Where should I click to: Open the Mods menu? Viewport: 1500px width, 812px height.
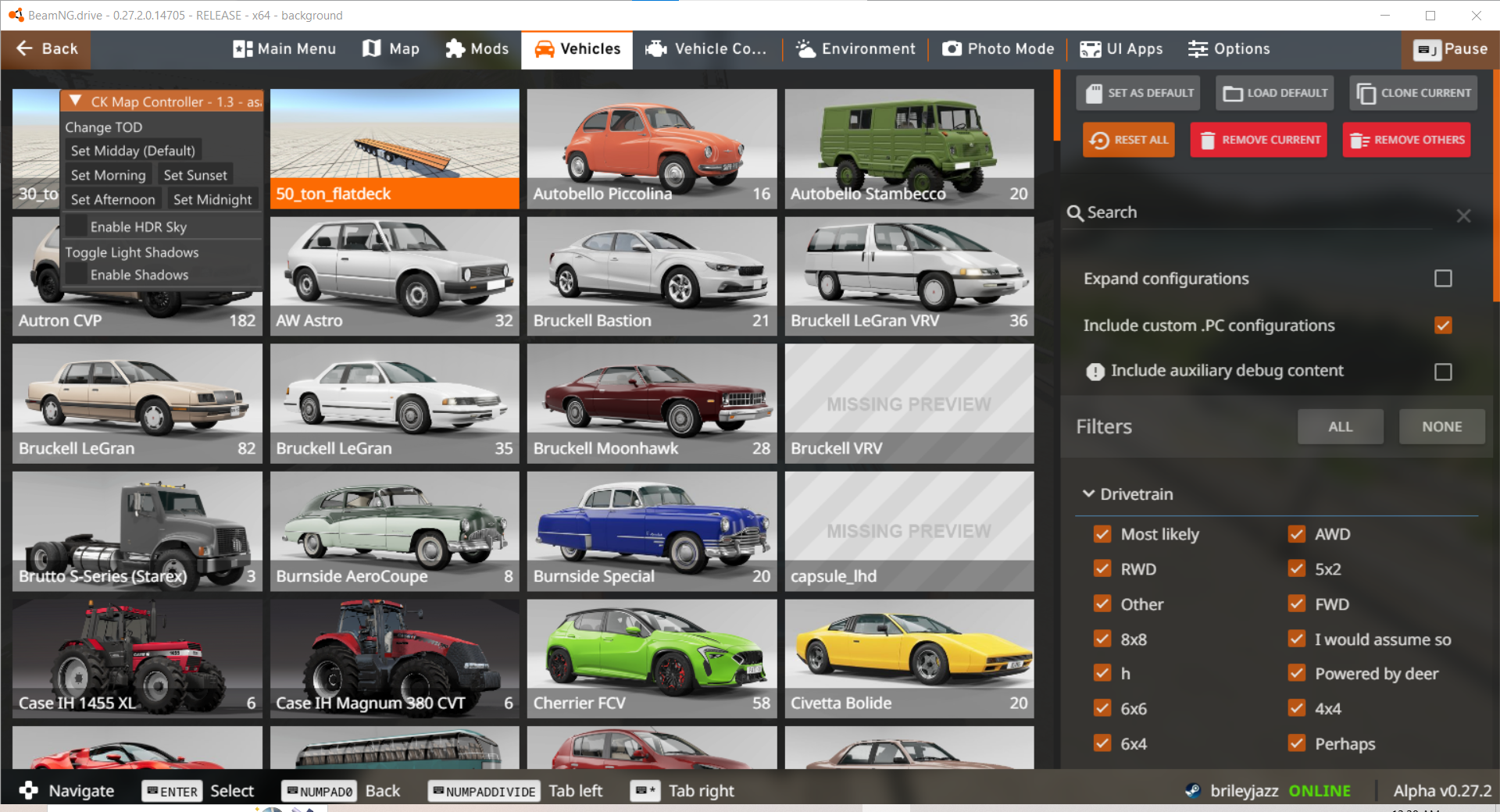click(477, 49)
